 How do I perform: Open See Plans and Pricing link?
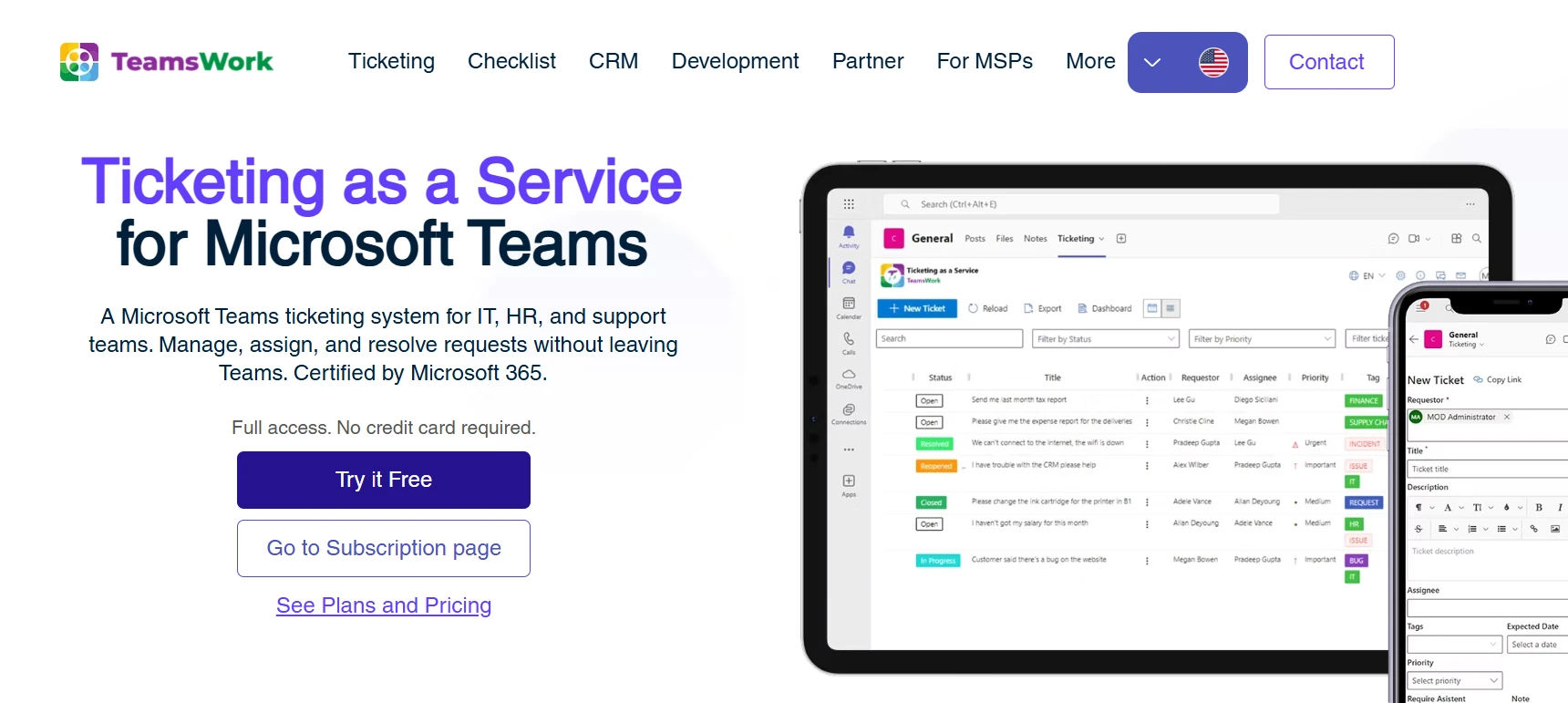point(384,605)
